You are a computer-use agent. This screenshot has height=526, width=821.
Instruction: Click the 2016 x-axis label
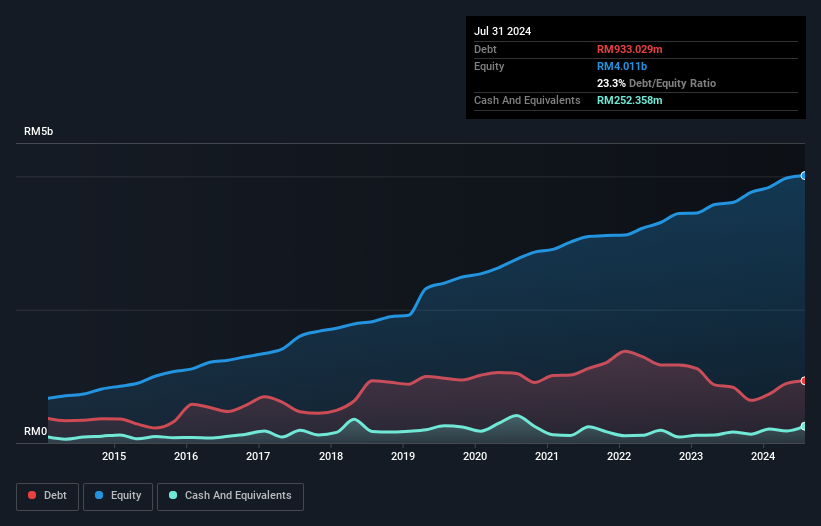pos(186,456)
